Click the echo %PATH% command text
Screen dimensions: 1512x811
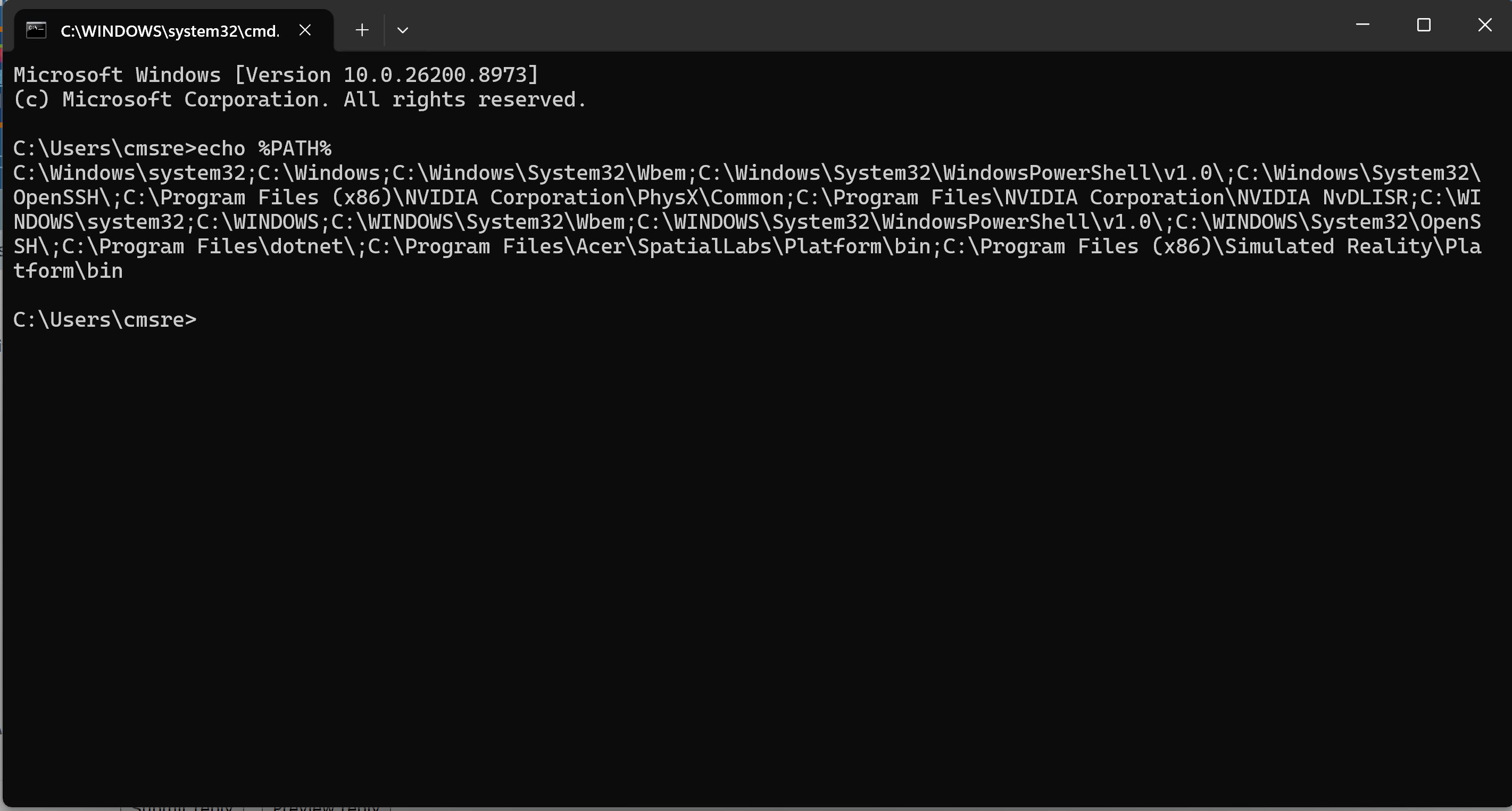coord(264,148)
